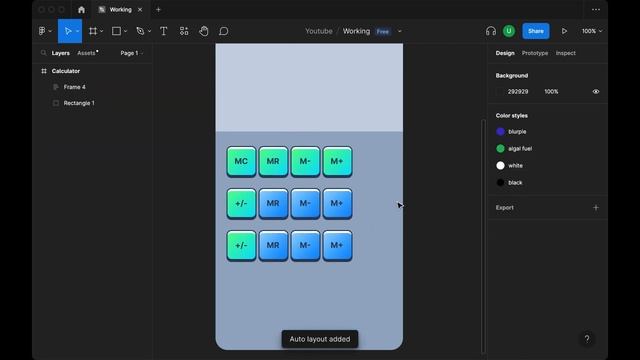Open the more options ellipsis menu
The width and height of the screenshot is (640, 360).
click(x=596, y=9)
